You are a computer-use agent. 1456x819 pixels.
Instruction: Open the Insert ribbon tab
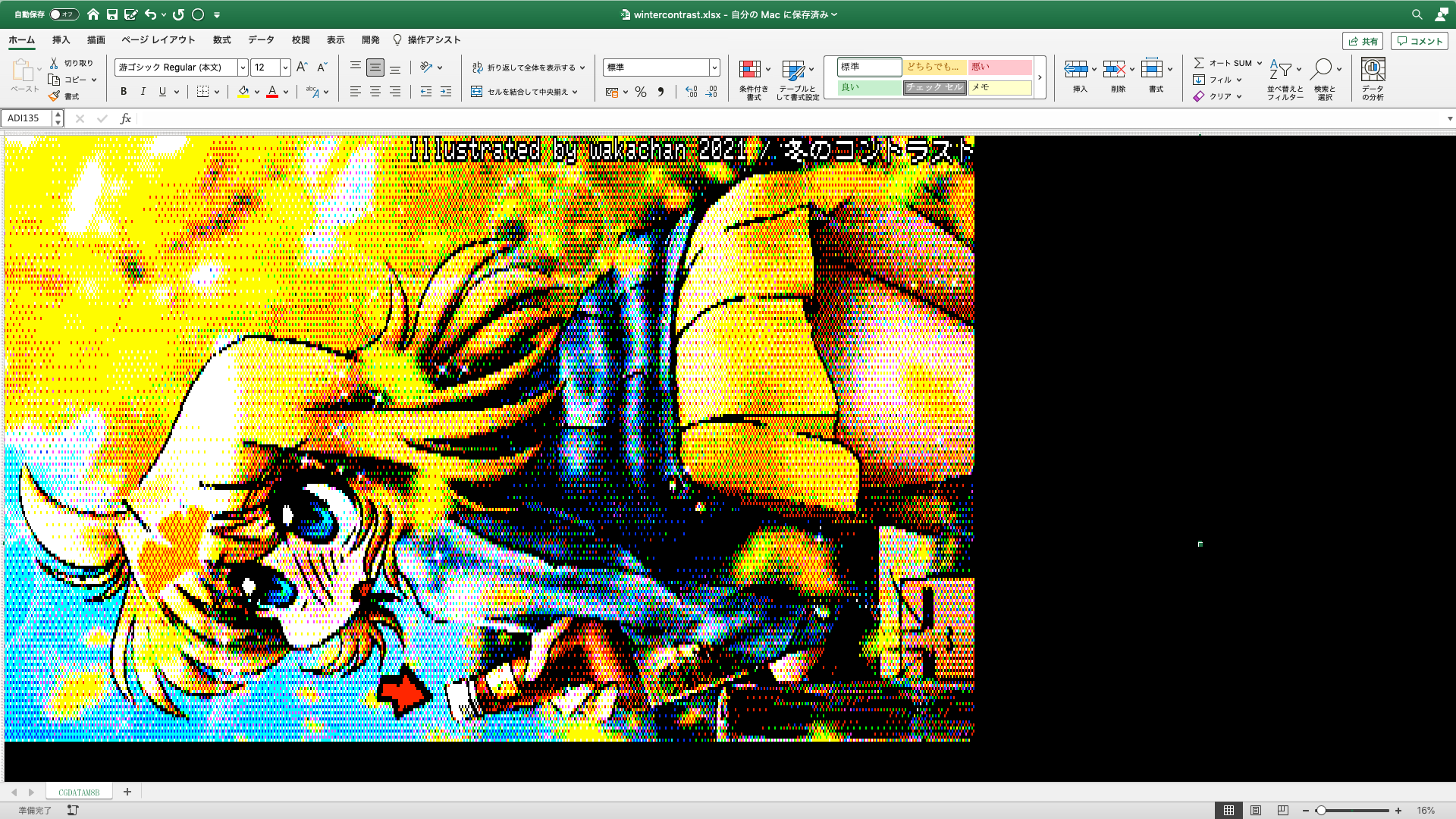coord(61,40)
